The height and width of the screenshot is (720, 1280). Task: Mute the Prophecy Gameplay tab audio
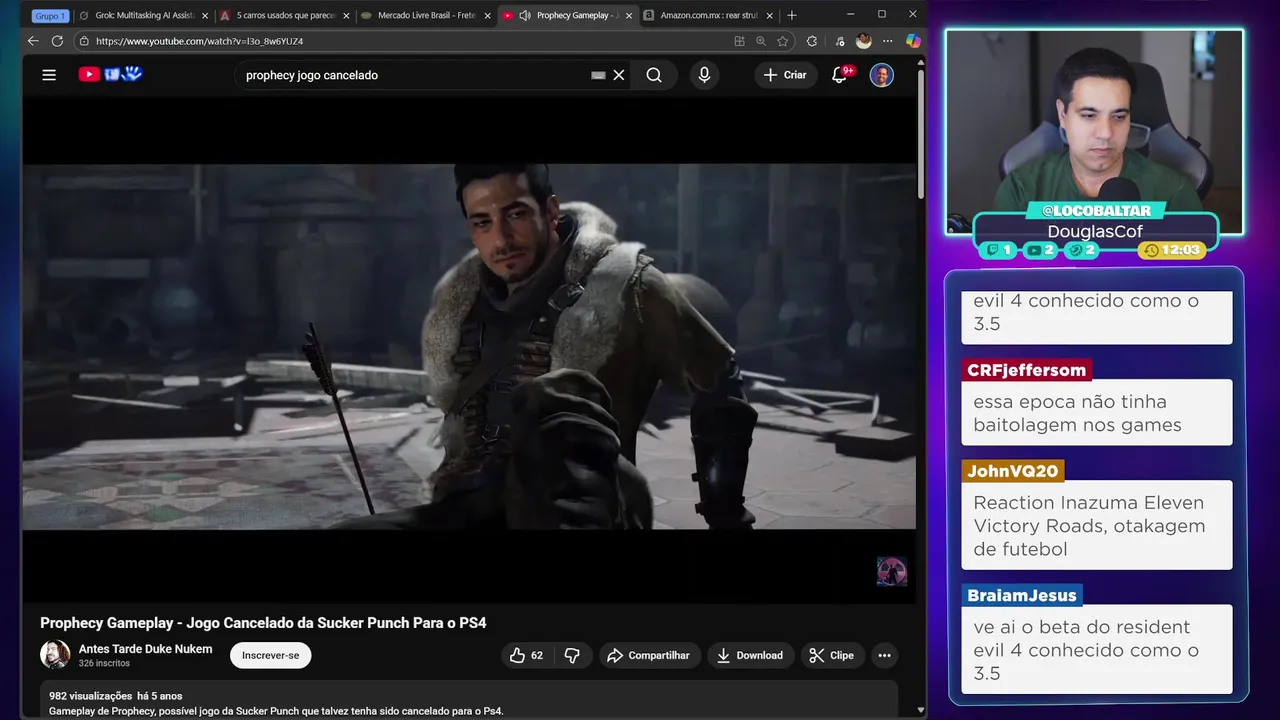click(525, 15)
